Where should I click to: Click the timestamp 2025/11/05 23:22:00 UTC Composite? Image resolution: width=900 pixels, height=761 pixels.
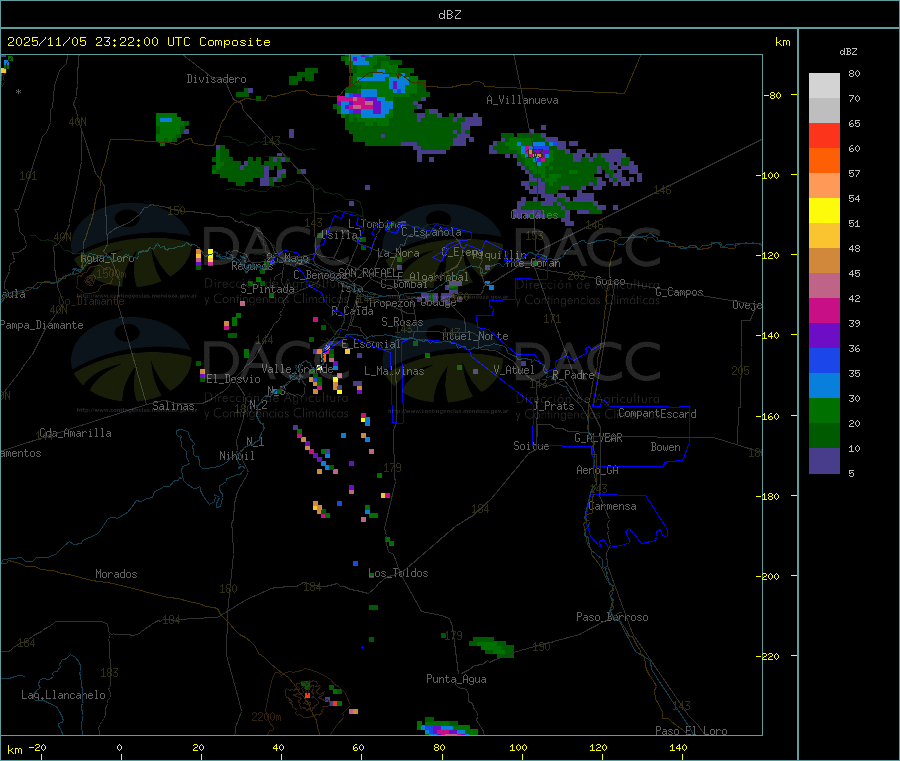point(138,42)
